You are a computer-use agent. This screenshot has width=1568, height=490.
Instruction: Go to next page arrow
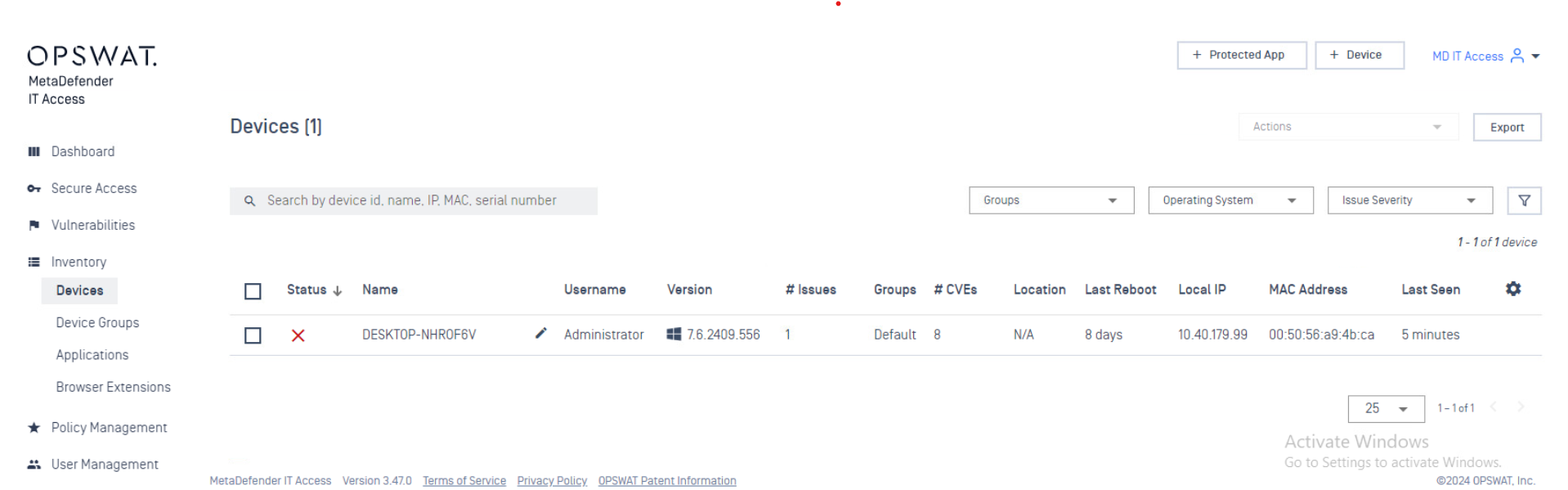click(1521, 407)
